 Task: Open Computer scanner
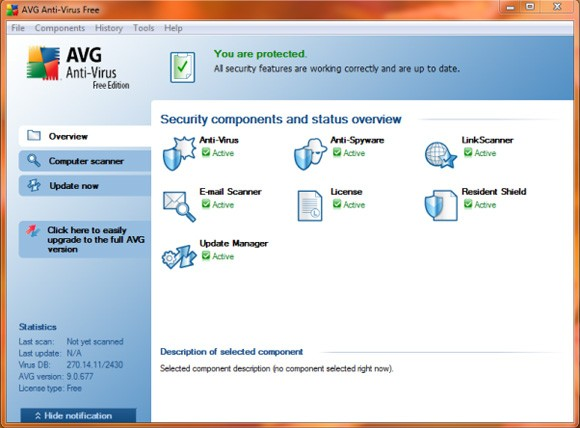click(85, 161)
